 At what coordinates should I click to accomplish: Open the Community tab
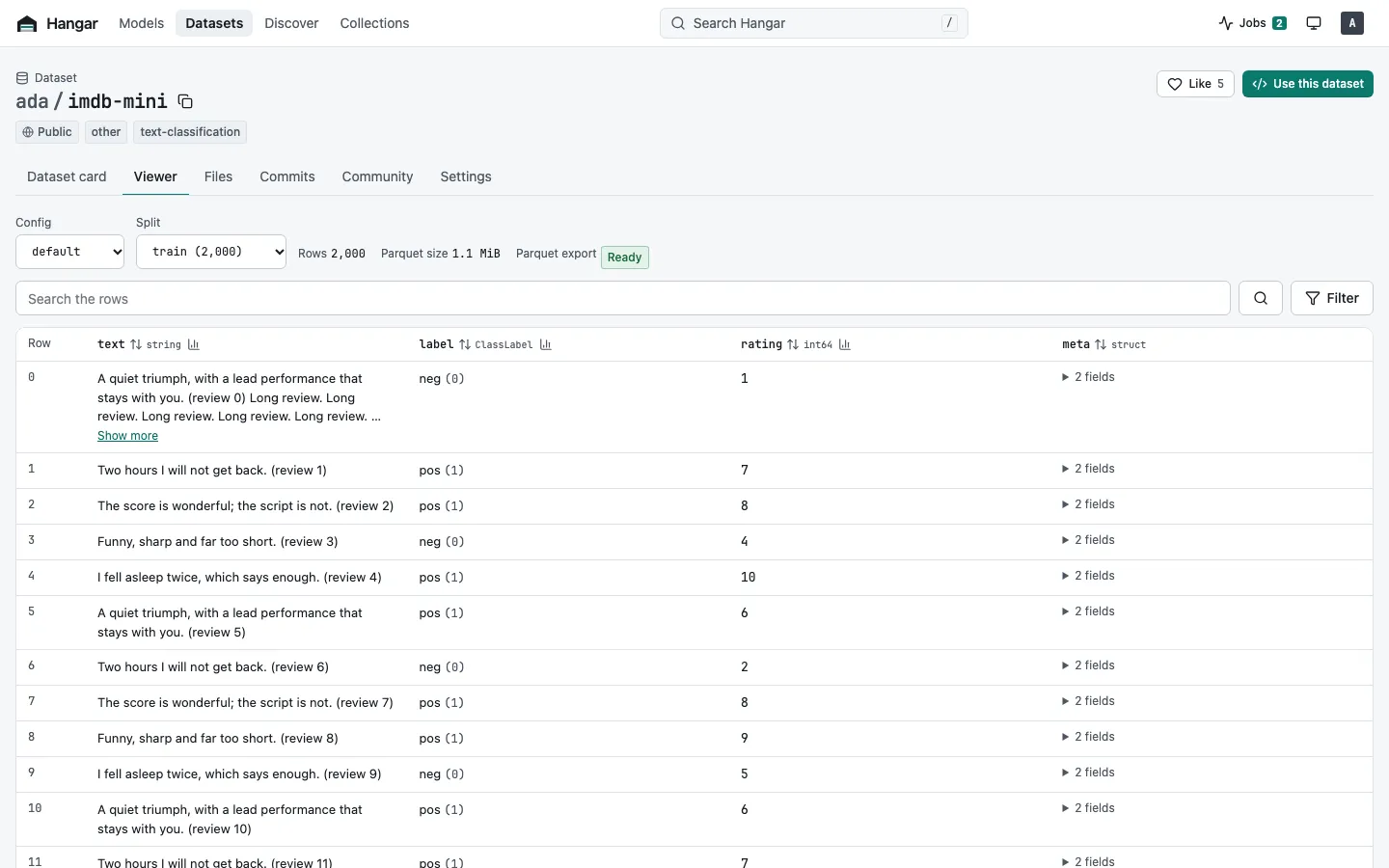click(x=377, y=176)
